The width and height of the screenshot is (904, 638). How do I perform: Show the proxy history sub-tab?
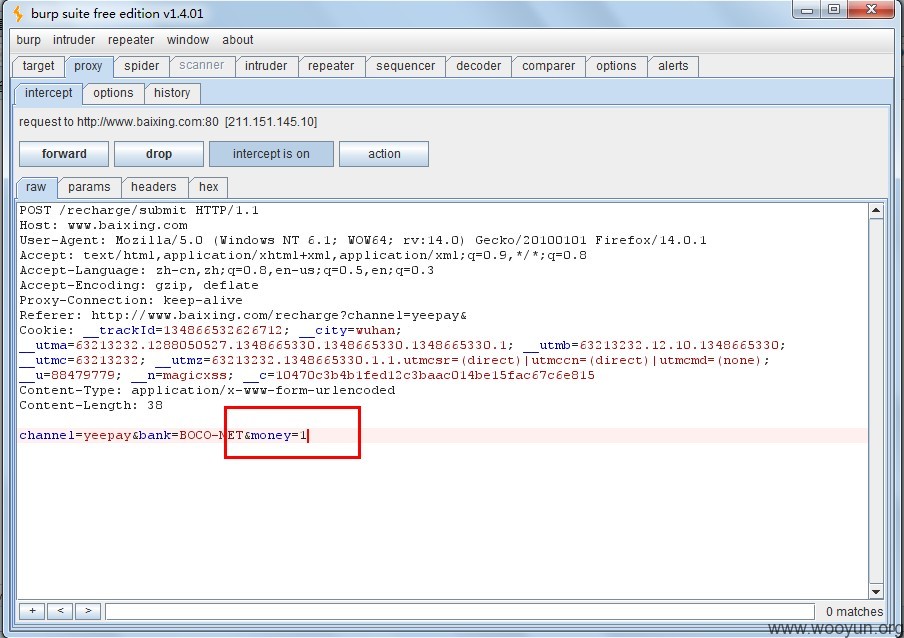click(x=172, y=93)
